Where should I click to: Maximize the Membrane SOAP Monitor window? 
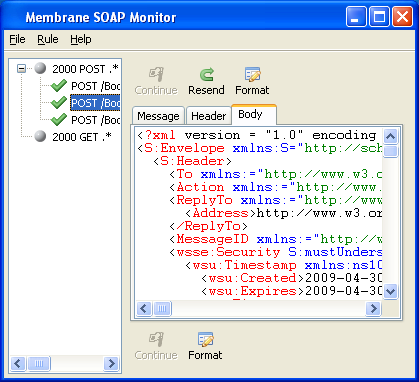379,16
